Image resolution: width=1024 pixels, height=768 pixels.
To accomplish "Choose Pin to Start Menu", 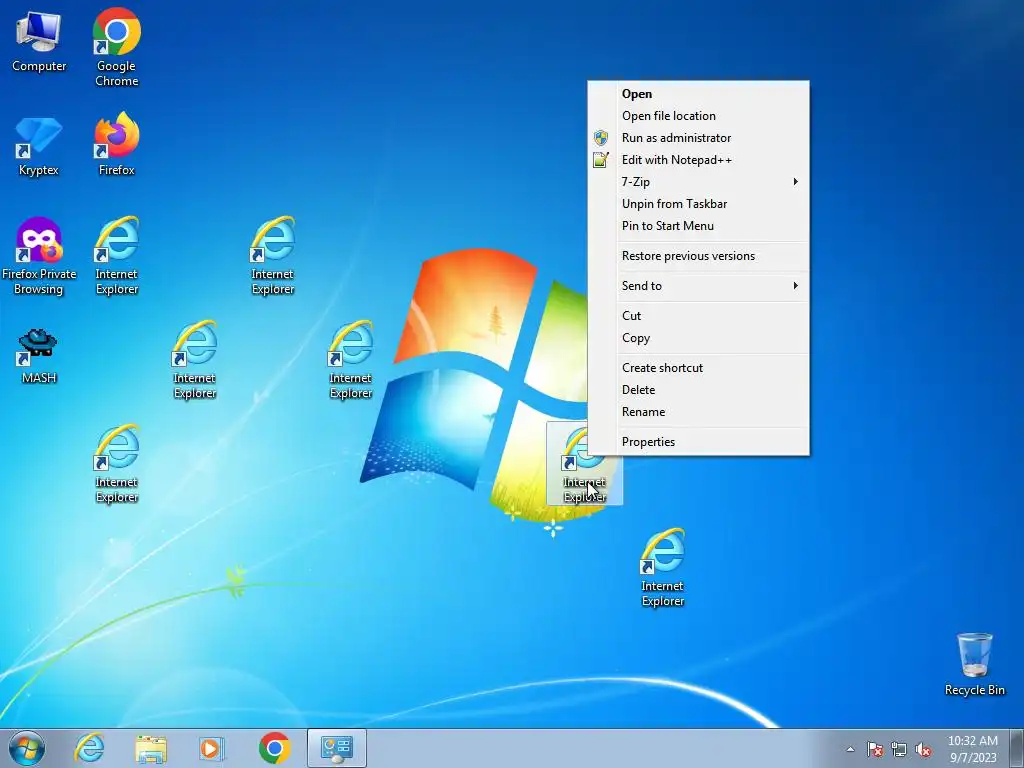I will coord(698,226).
